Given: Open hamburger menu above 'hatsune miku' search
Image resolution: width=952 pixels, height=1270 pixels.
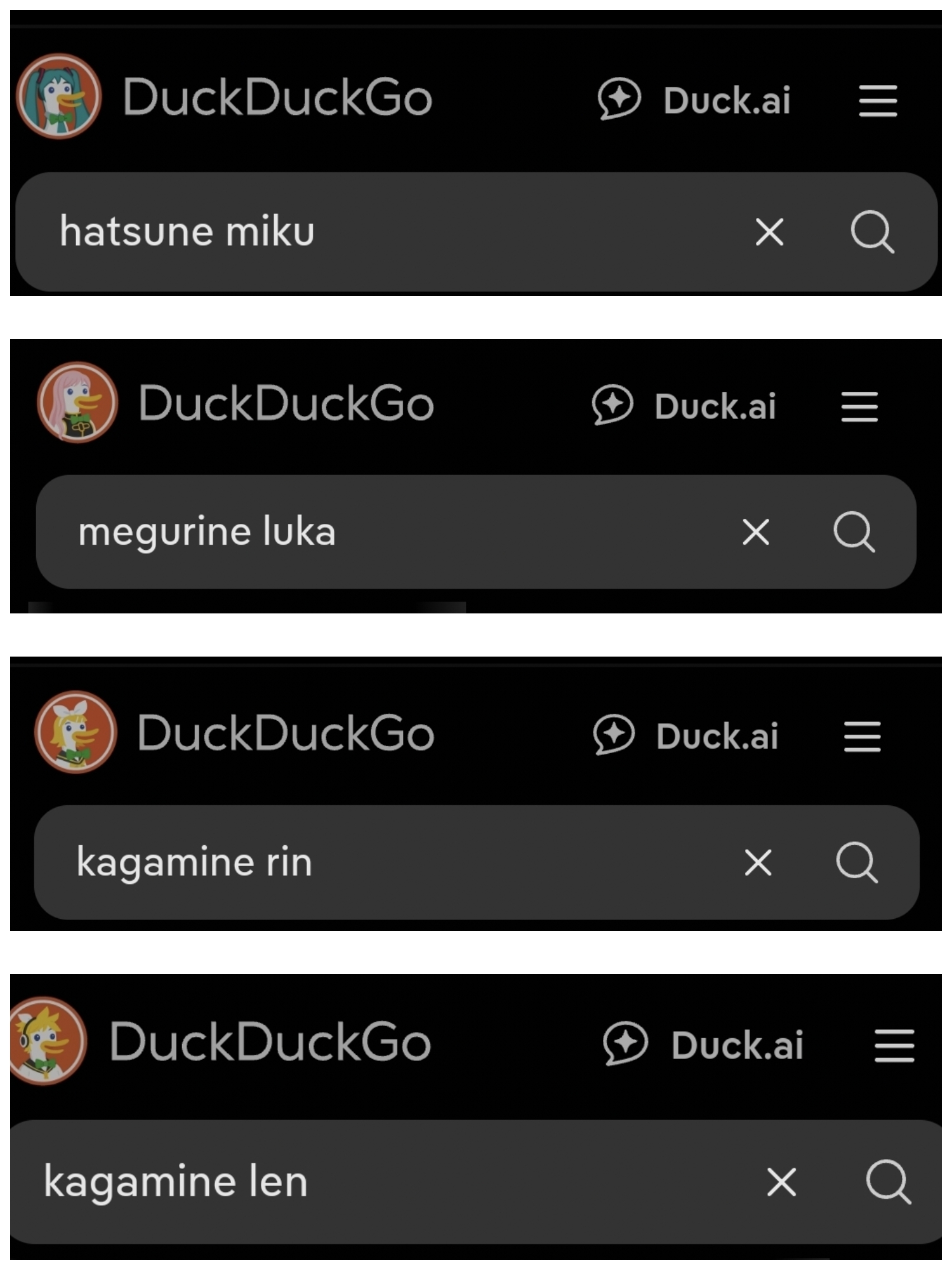Looking at the screenshot, I should click(x=878, y=101).
